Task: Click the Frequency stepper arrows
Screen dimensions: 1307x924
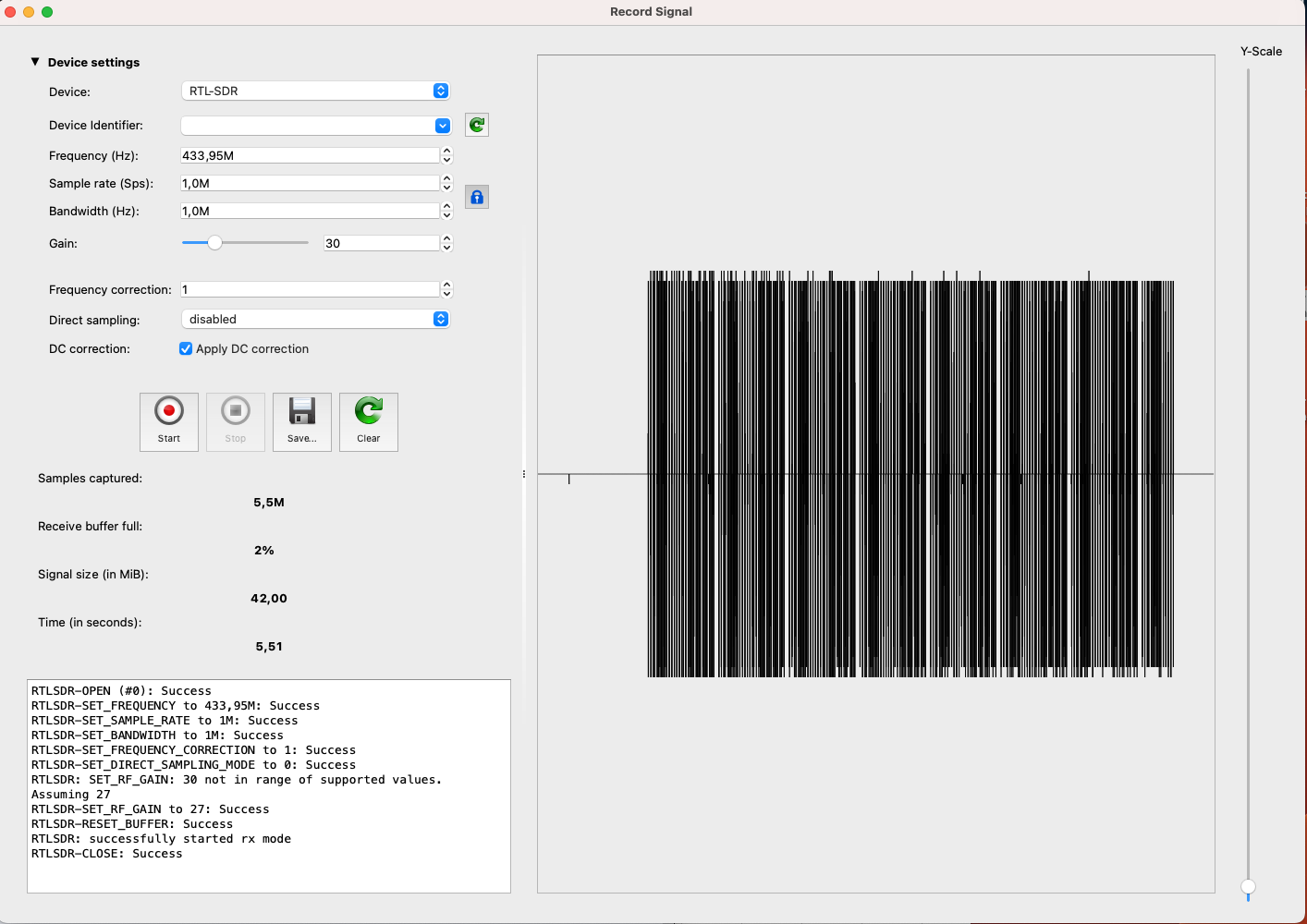Action: click(x=447, y=155)
